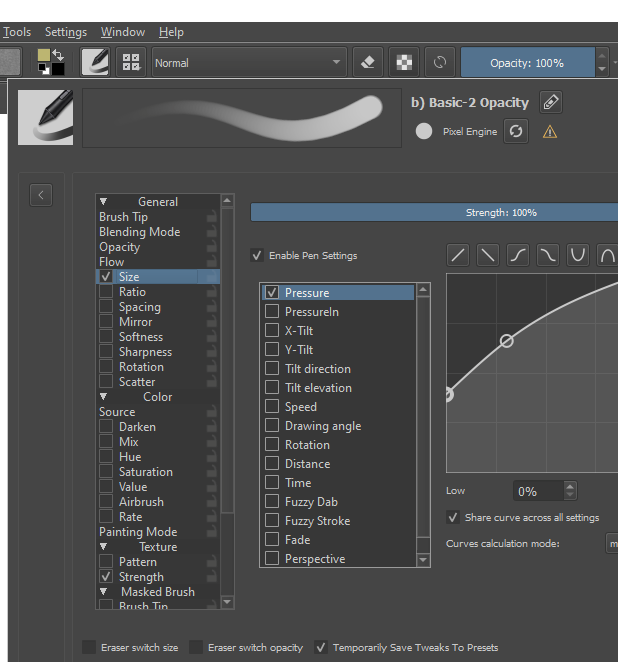Enable the Rotation option checkbox in General
618x662 pixels.
106,366
